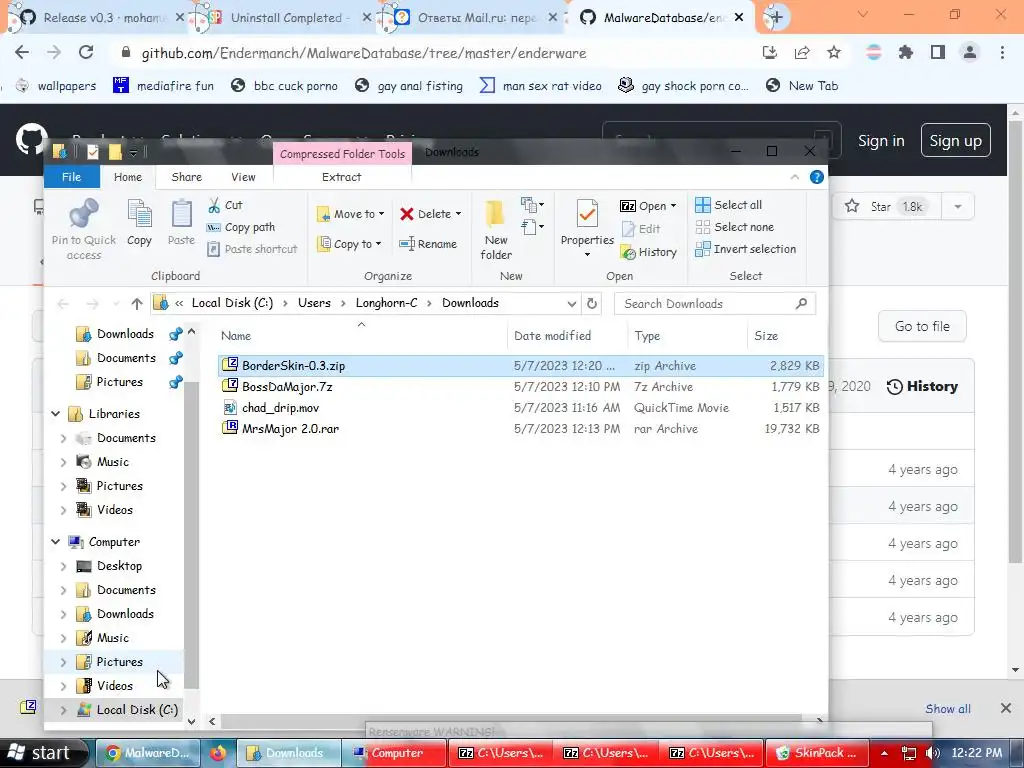This screenshot has height=768, width=1024.
Task: Click Go to file button
Action: [922, 326]
